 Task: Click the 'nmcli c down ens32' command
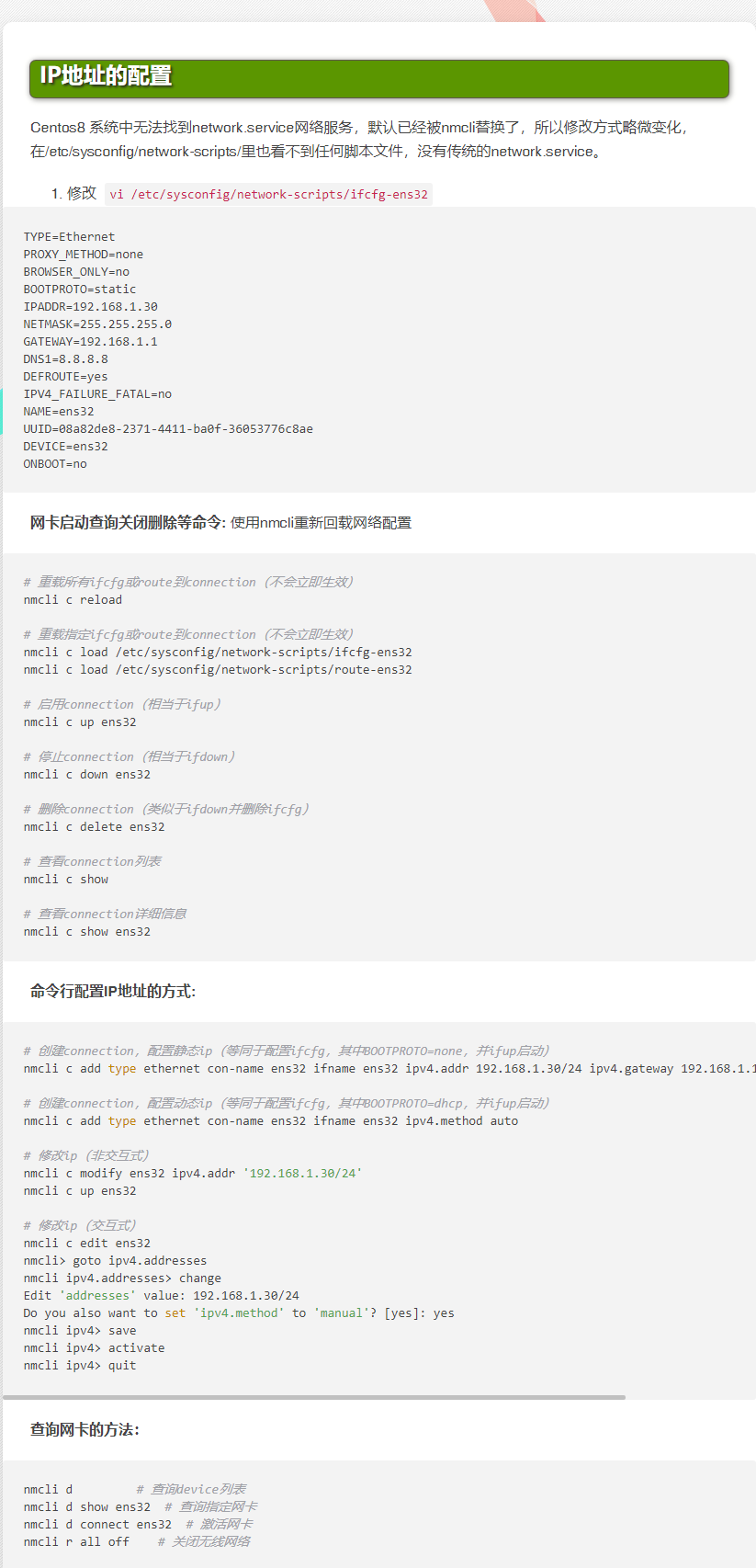[x=87, y=774]
